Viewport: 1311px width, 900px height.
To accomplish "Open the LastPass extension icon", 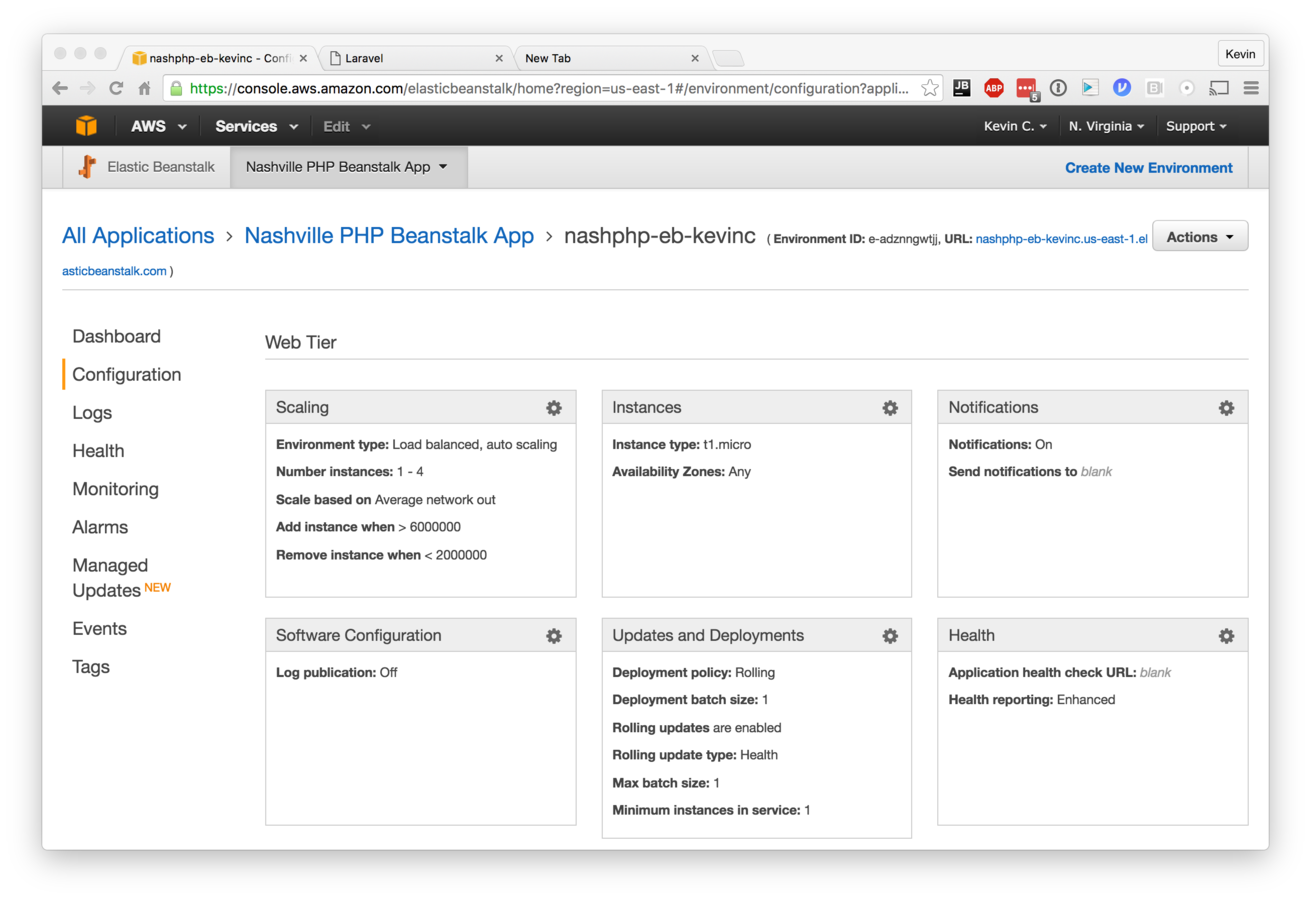I will click(x=1027, y=89).
